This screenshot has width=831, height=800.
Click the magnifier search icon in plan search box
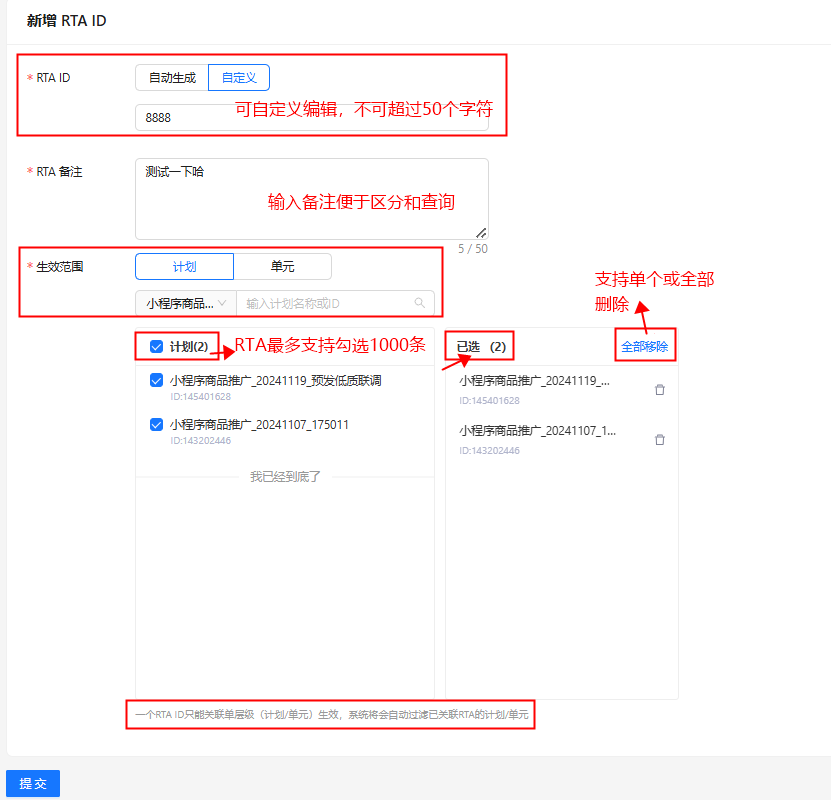tap(420, 303)
